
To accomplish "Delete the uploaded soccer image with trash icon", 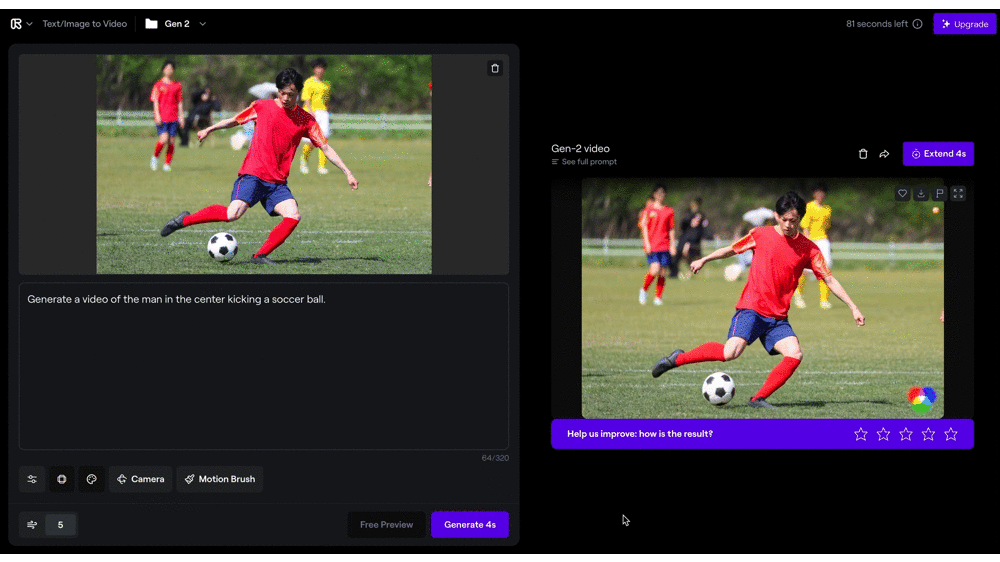I will coord(495,68).
